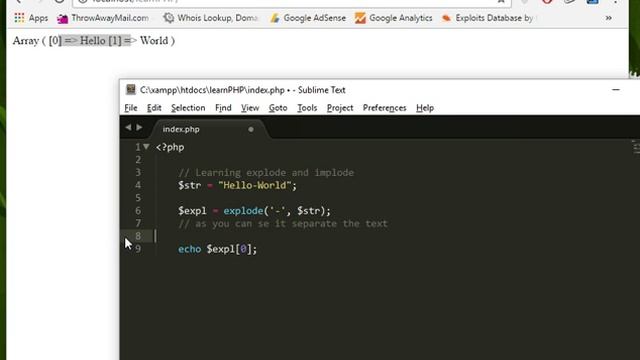
Task: Go to previous tab with left arrow
Action: click(128, 127)
